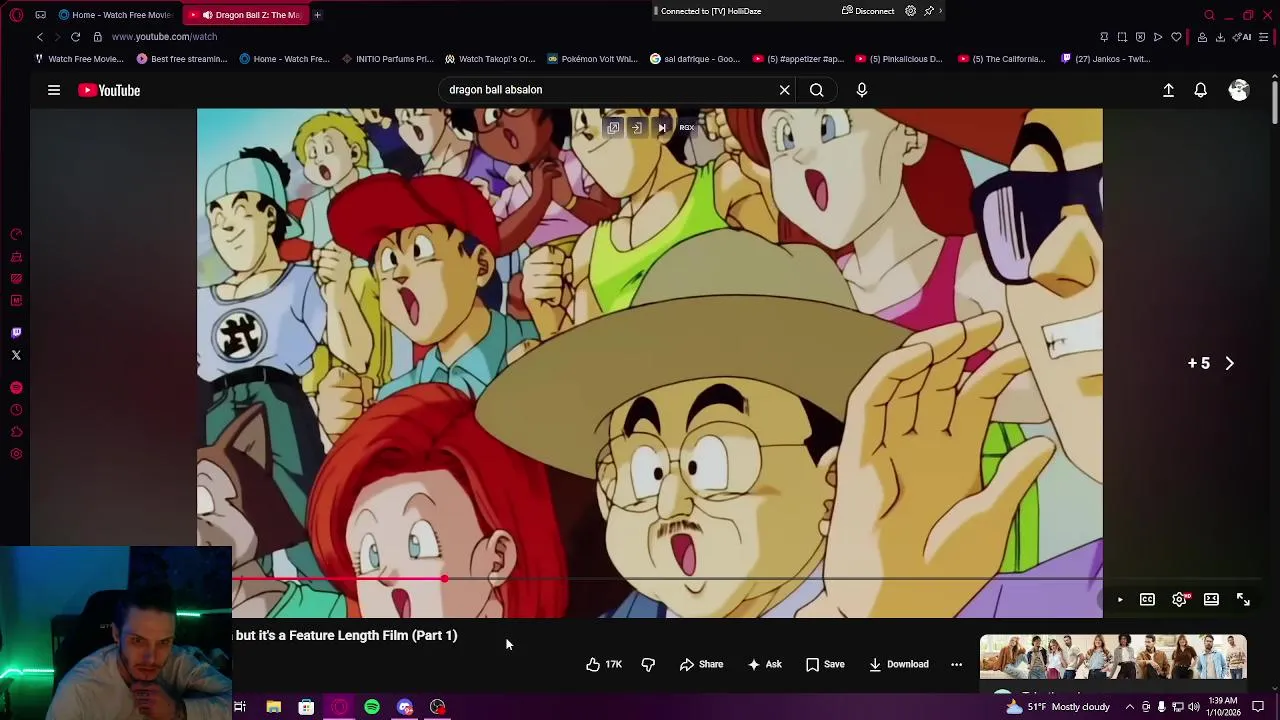
Task: Go back to the previous page
Action: point(40,37)
